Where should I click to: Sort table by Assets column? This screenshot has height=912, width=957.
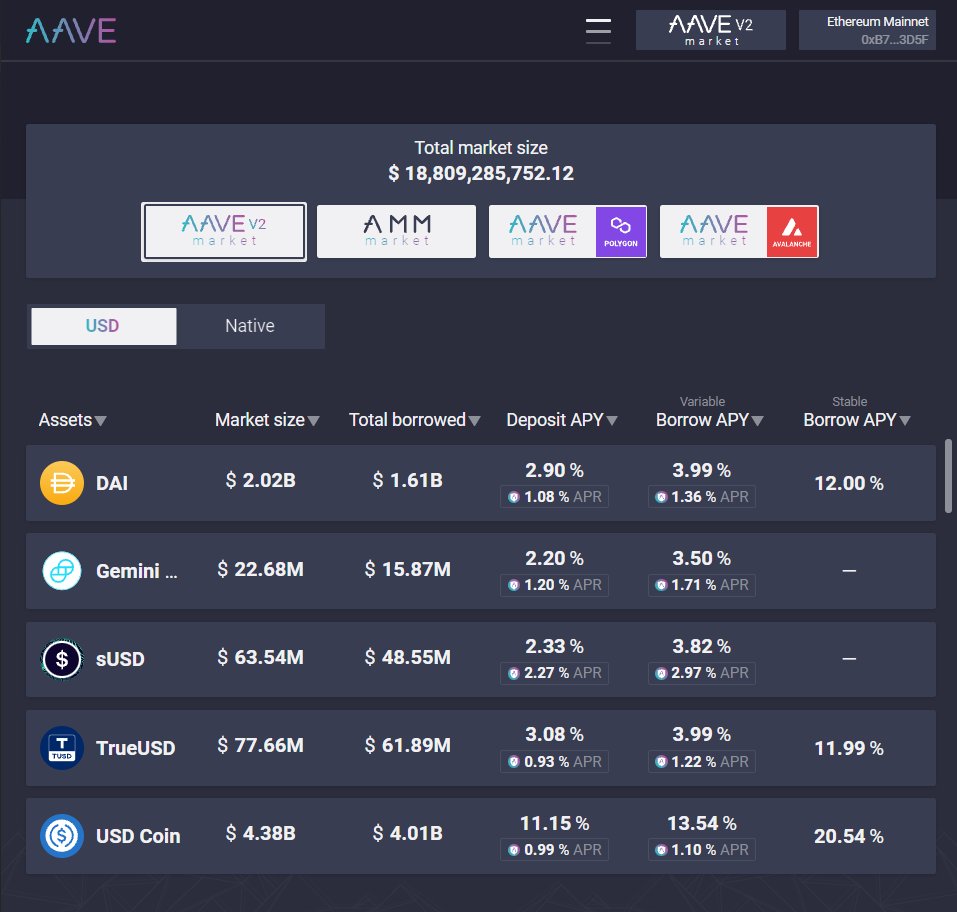[x=72, y=420]
